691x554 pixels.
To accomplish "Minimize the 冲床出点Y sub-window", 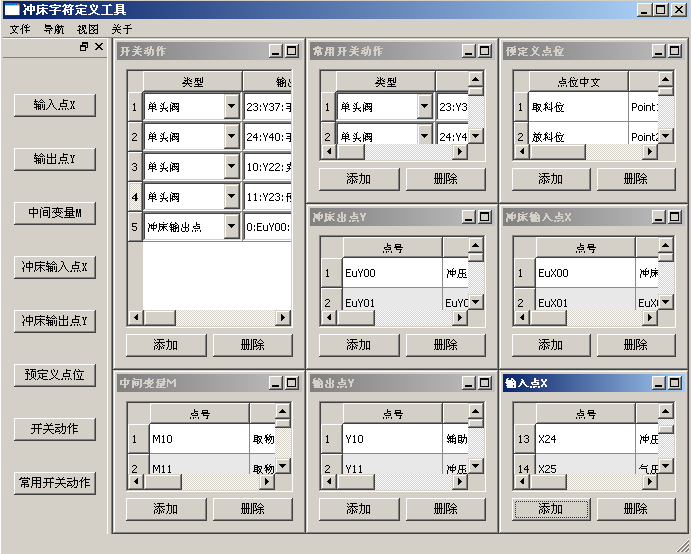I will coord(468,217).
